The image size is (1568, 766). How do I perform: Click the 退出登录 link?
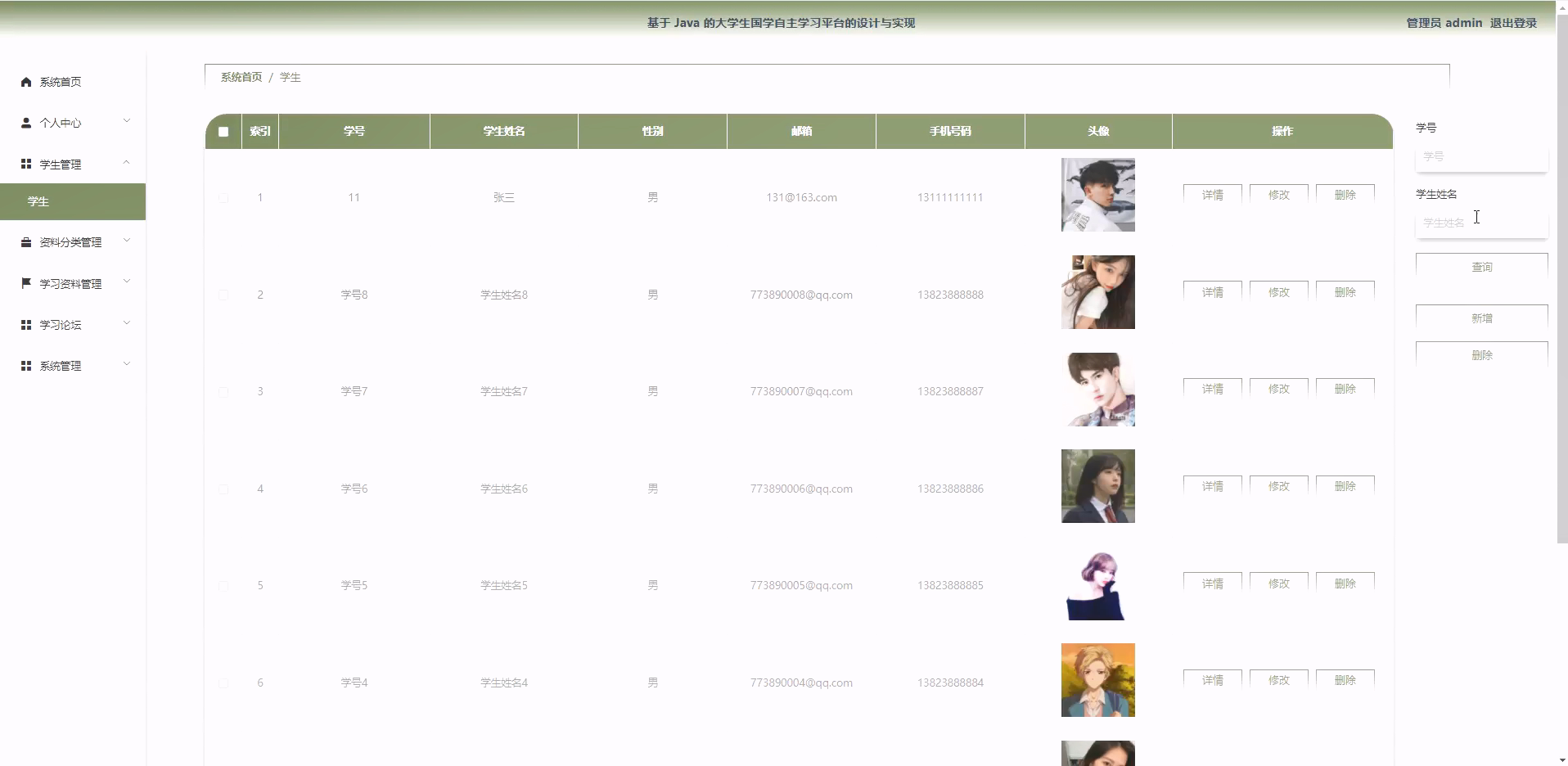(1513, 23)
